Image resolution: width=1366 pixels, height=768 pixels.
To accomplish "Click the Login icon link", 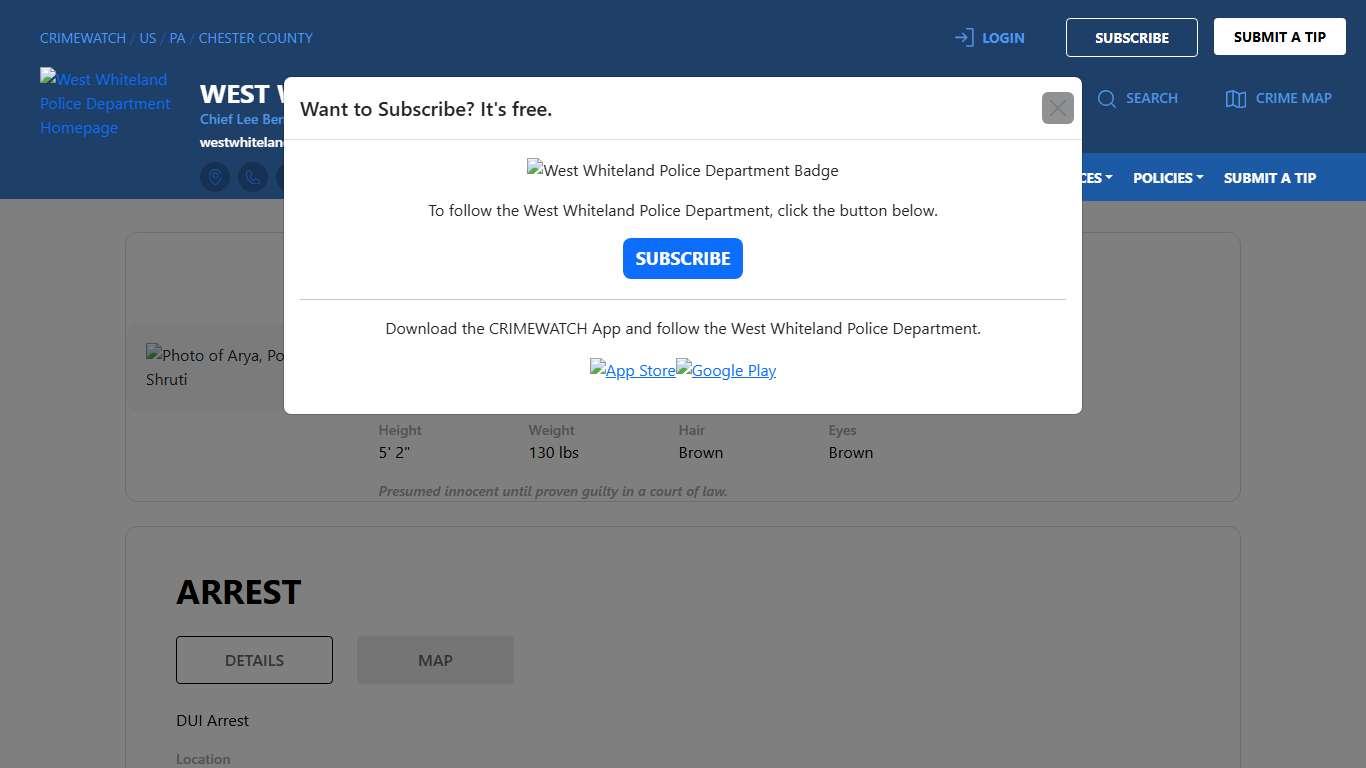I will point(989,38).
